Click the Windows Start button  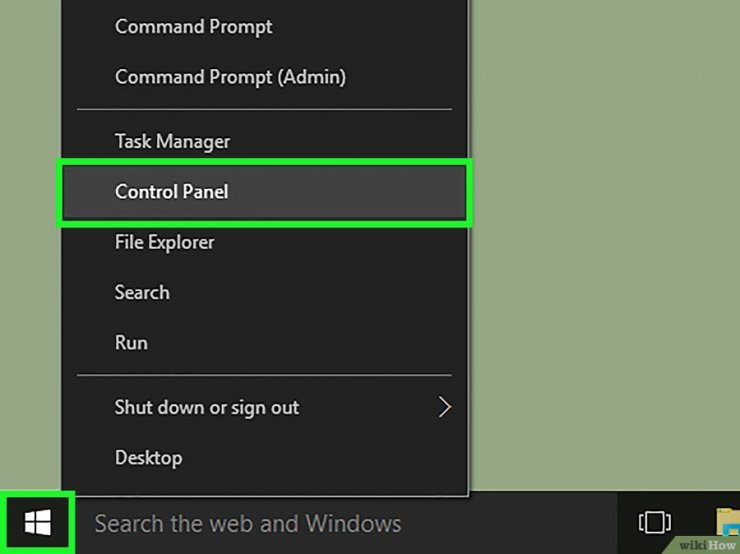pos(37,521)
